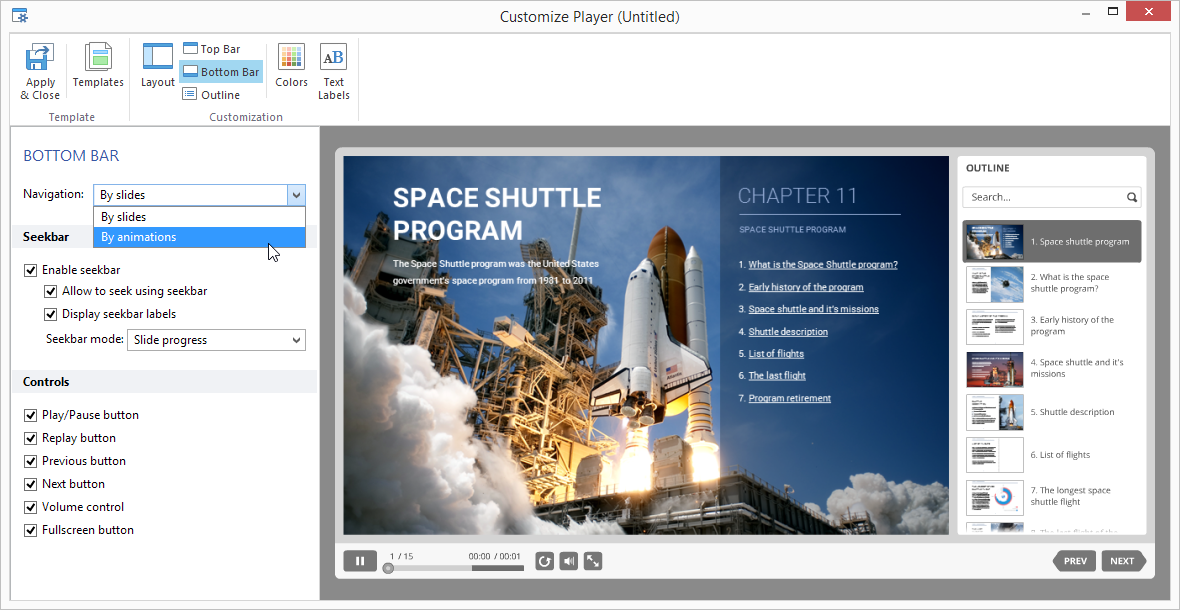Click the window's app icon in title bar
The width and height of the screenshot is (1180, 610).
tap(20, 15)
